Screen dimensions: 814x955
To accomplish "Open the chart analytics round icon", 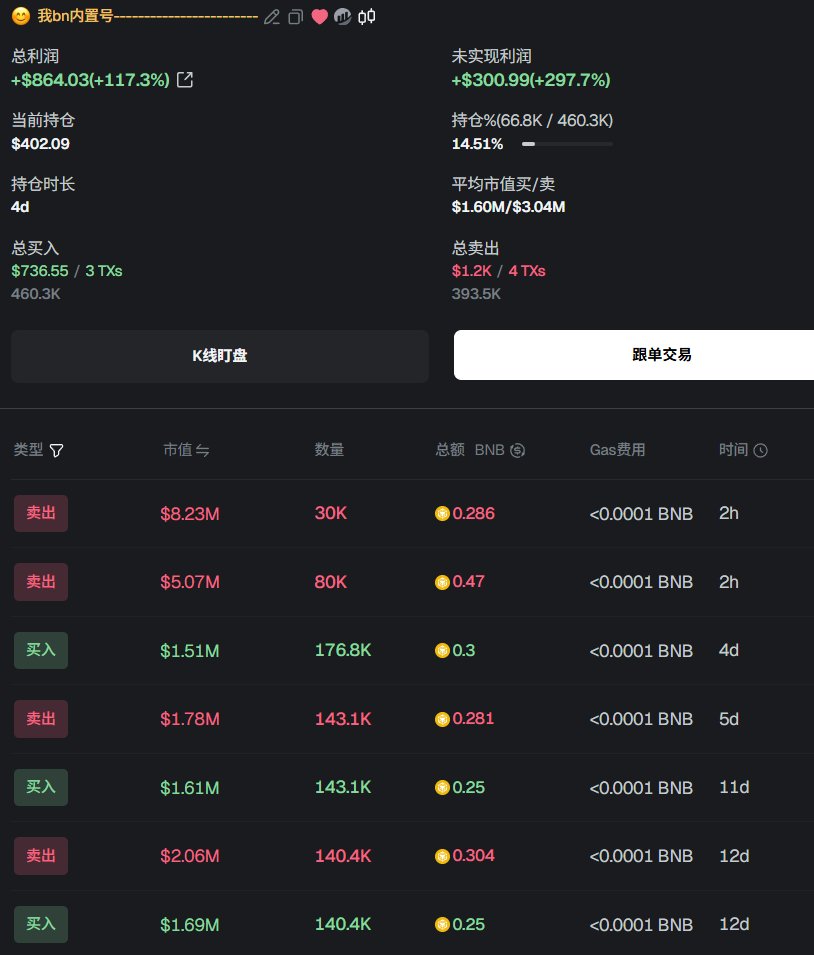I will tap(342, 17).
